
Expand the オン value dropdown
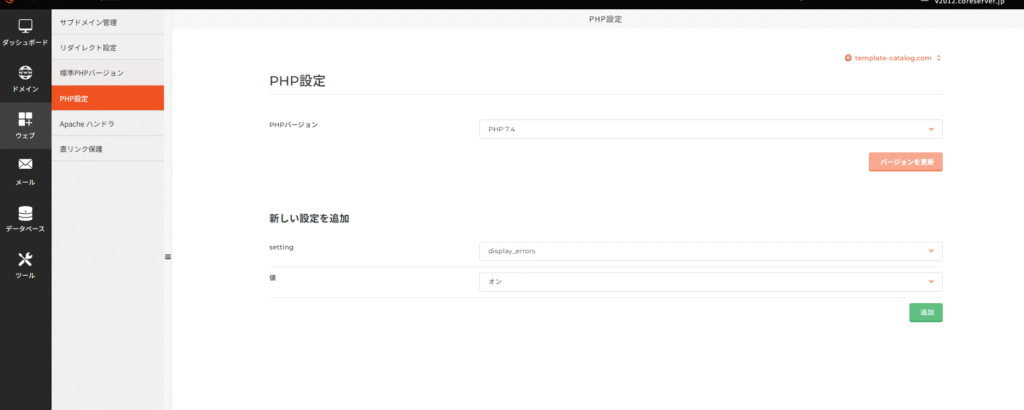coord(710,282)
